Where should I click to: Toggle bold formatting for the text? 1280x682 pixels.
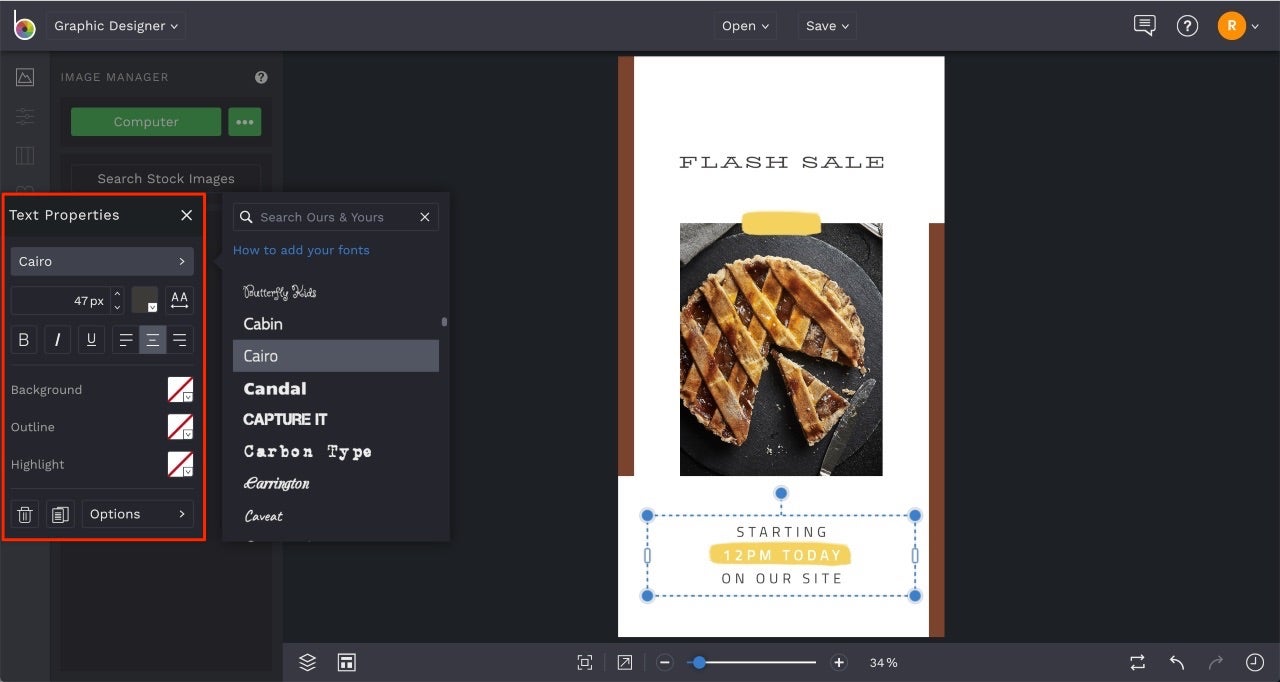23,339
